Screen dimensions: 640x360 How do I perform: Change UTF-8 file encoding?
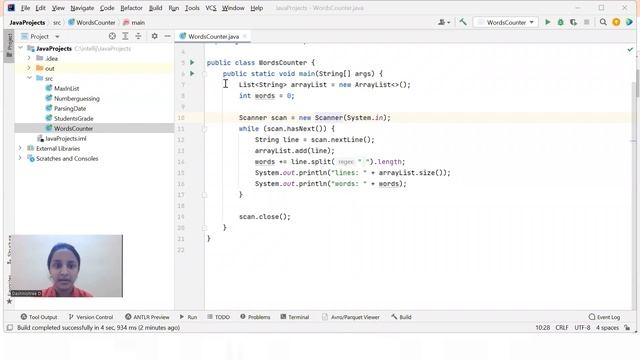(582, 328)
